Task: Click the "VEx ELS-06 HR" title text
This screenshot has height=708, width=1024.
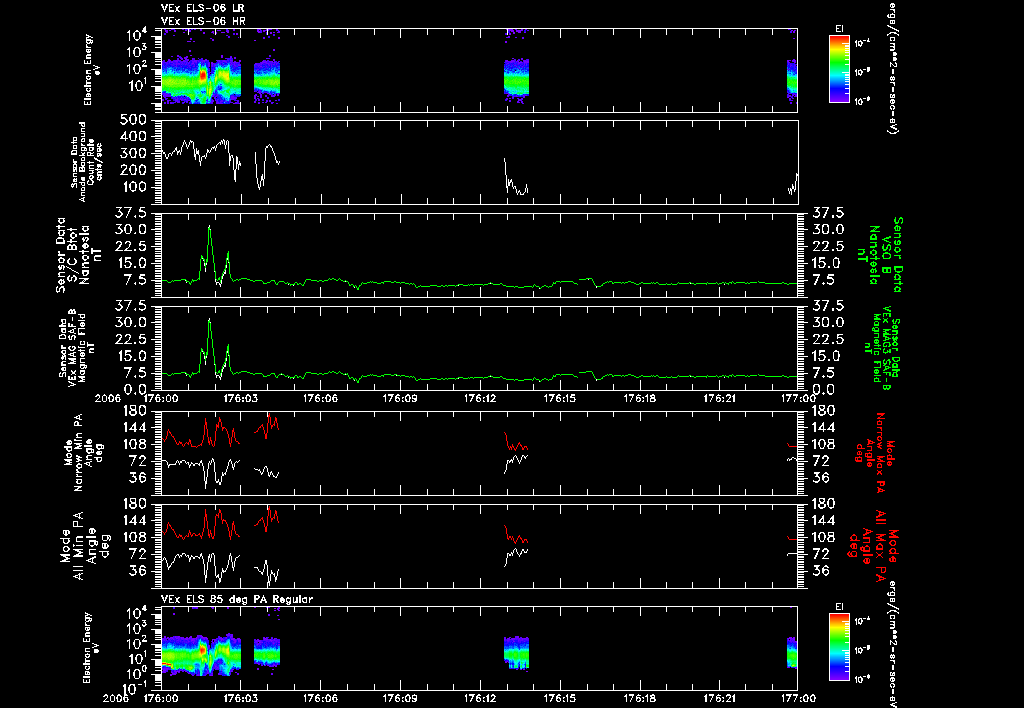Action: (203, 22)
